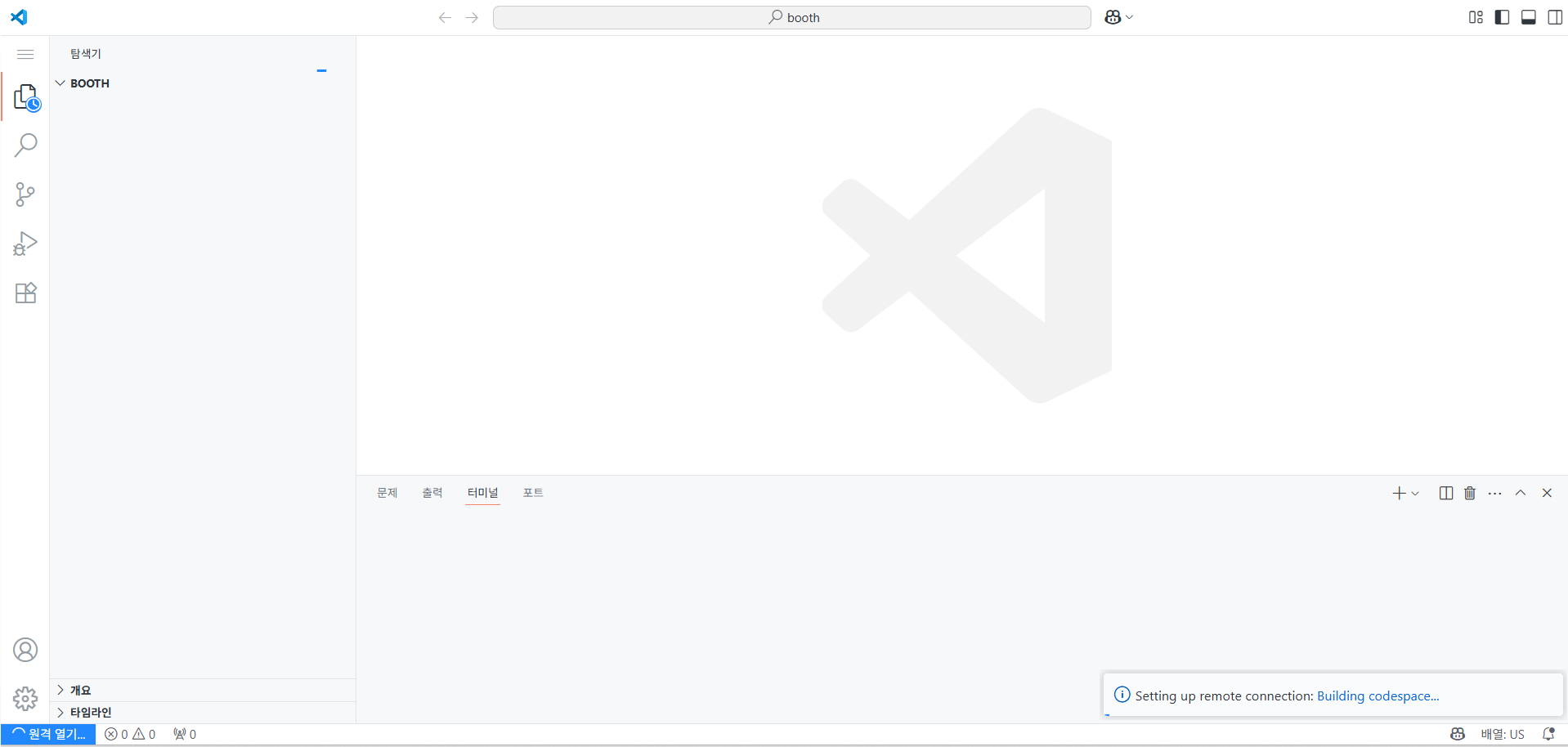The width and height of the screenshot is (1568, 747).
Task: Open the Run and Debug view
Action: 26,244
